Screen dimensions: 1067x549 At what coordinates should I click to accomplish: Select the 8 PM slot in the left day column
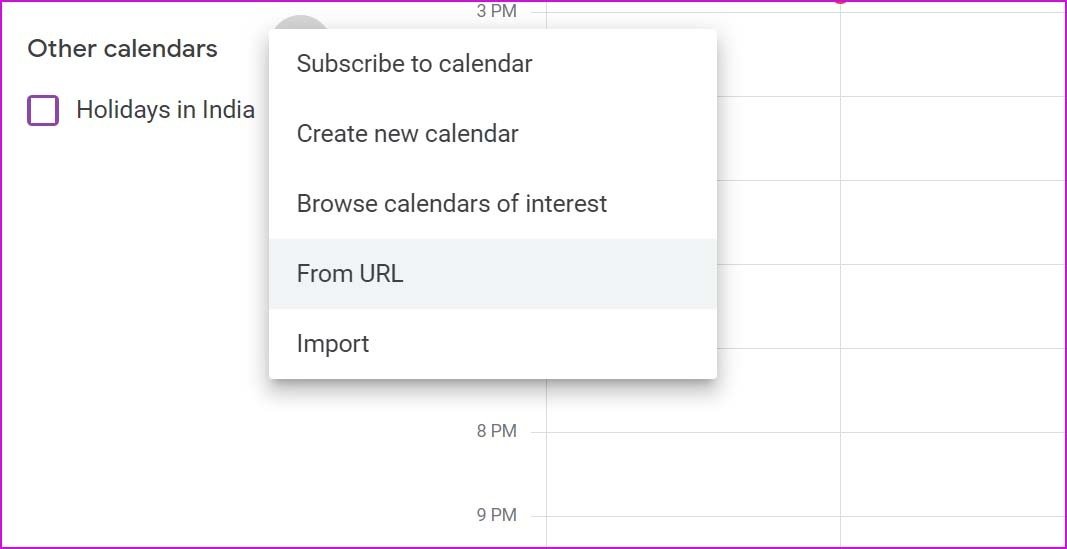click(x=693, y=473)
